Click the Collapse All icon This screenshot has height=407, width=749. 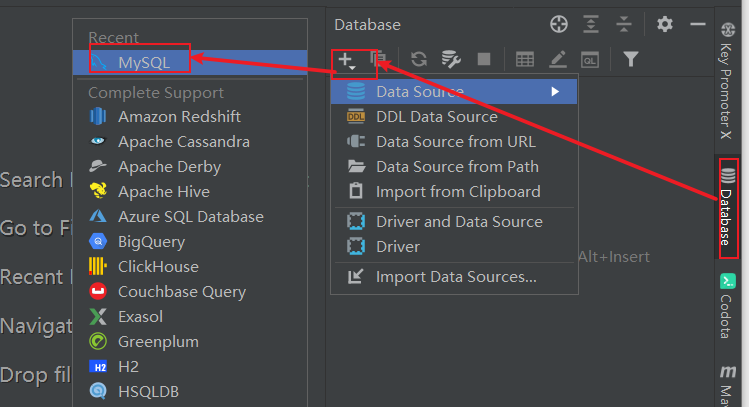click(623, 24)
